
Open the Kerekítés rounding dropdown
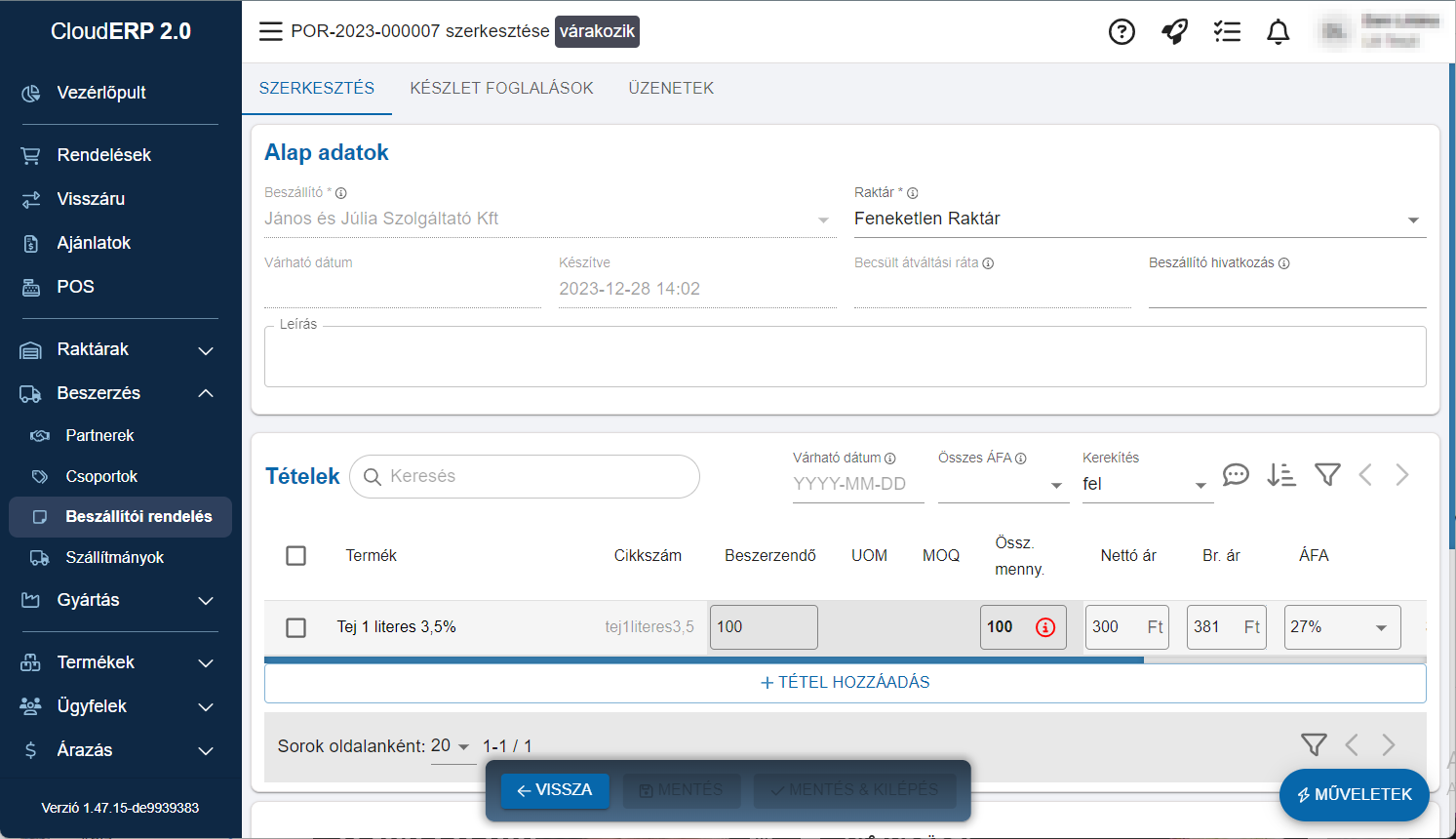click(x=1147, y=484)
